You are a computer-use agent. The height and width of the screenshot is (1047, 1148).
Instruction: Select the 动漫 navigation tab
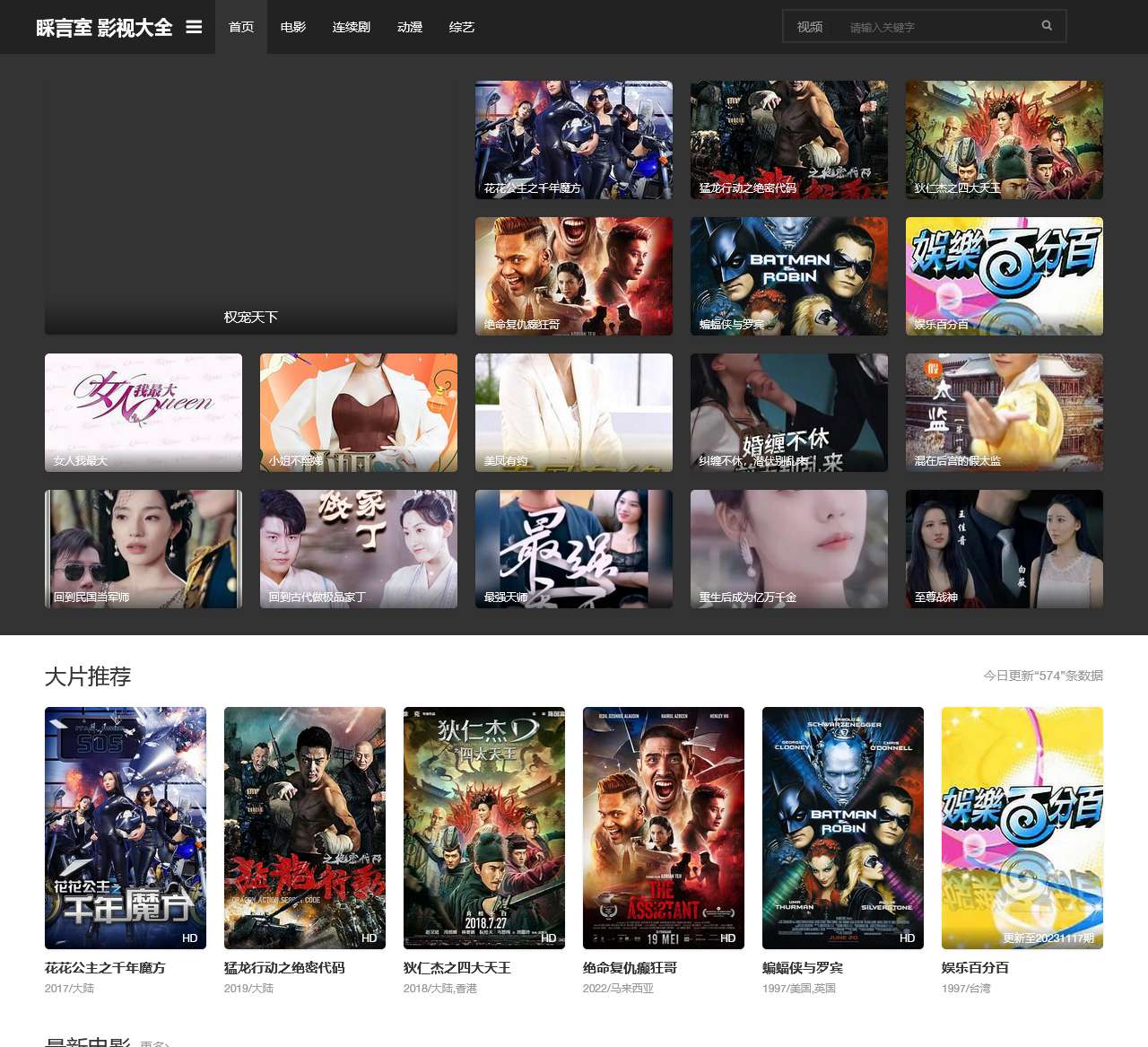pos(410,27)
